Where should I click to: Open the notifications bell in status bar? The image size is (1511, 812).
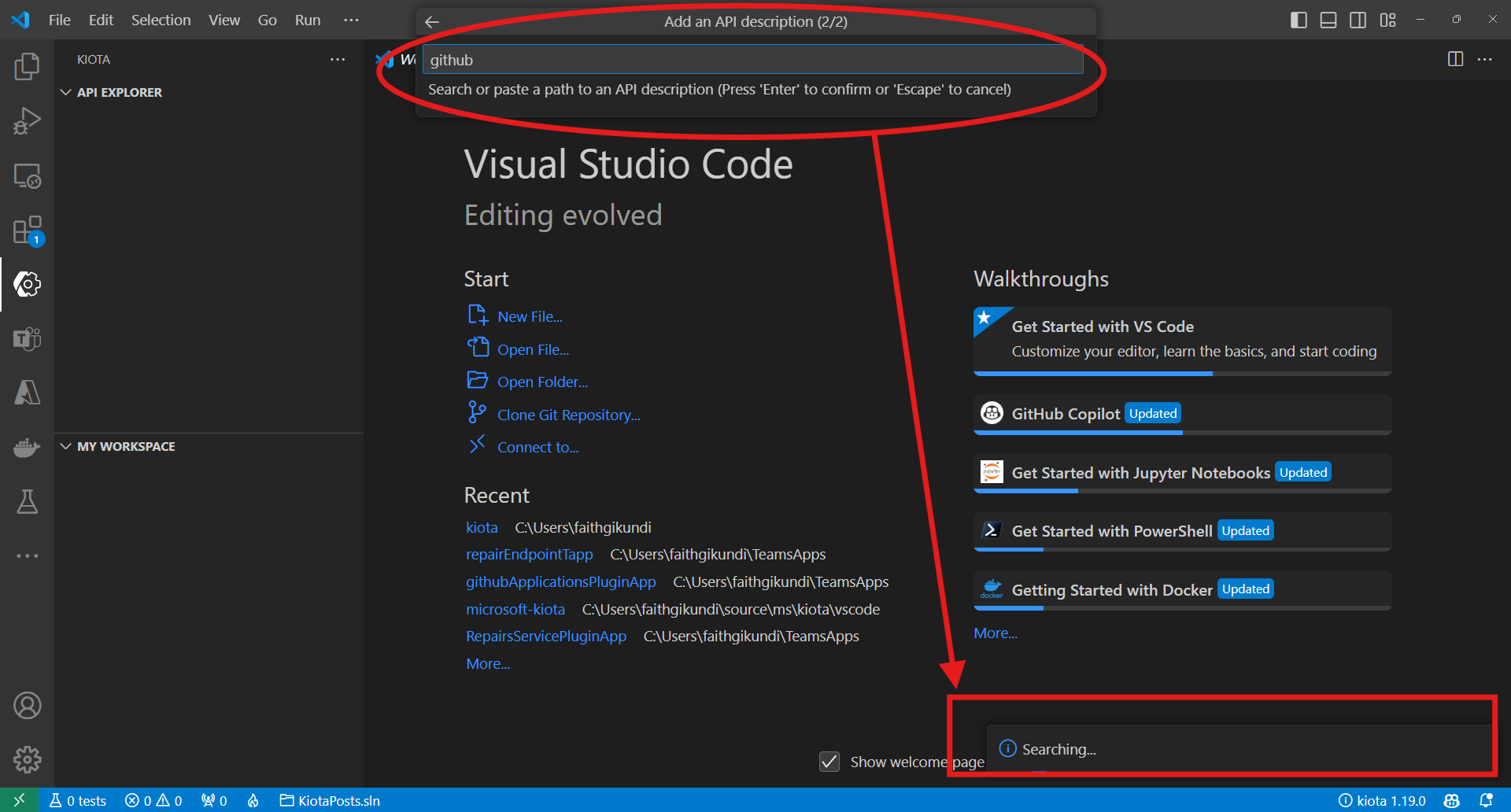click(x=1486, y=800)
